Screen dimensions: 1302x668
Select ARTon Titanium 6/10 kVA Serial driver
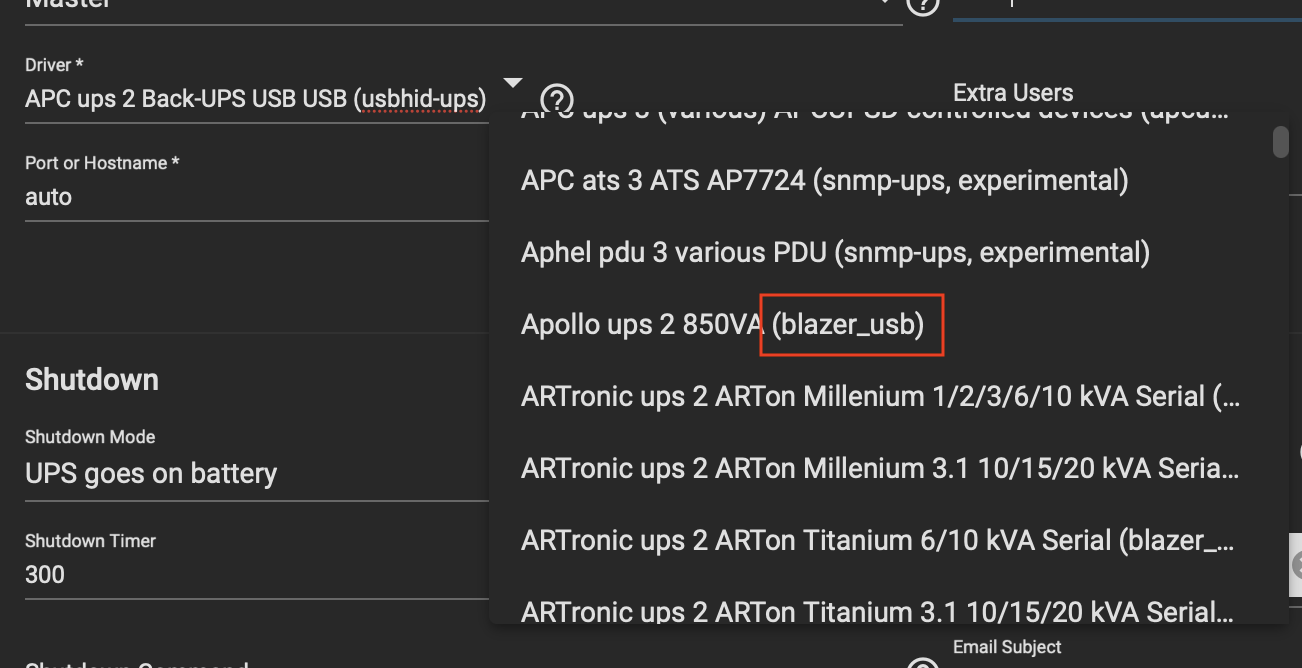point(876,541)
